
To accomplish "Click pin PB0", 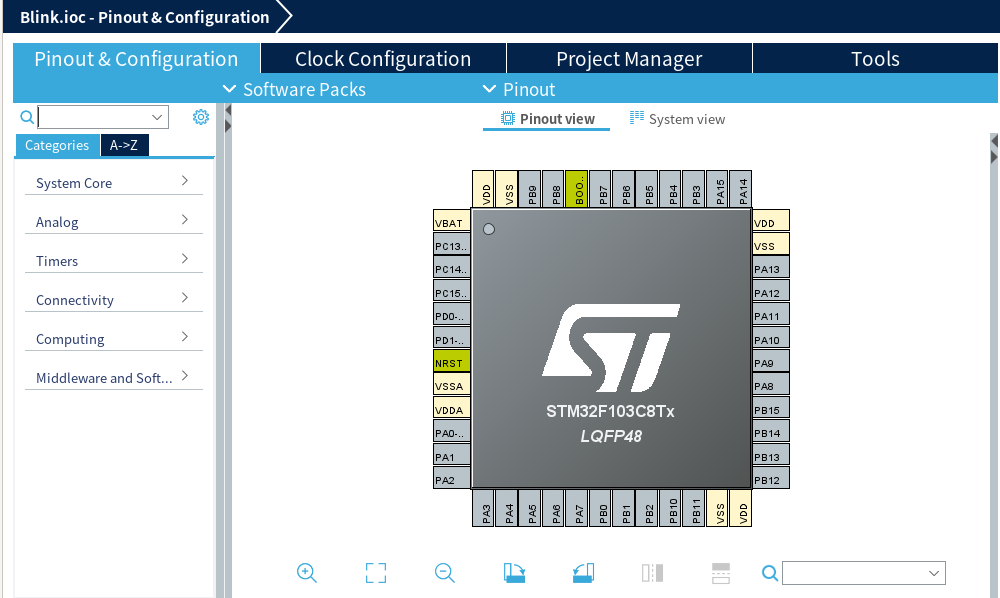I will point(600,509).
